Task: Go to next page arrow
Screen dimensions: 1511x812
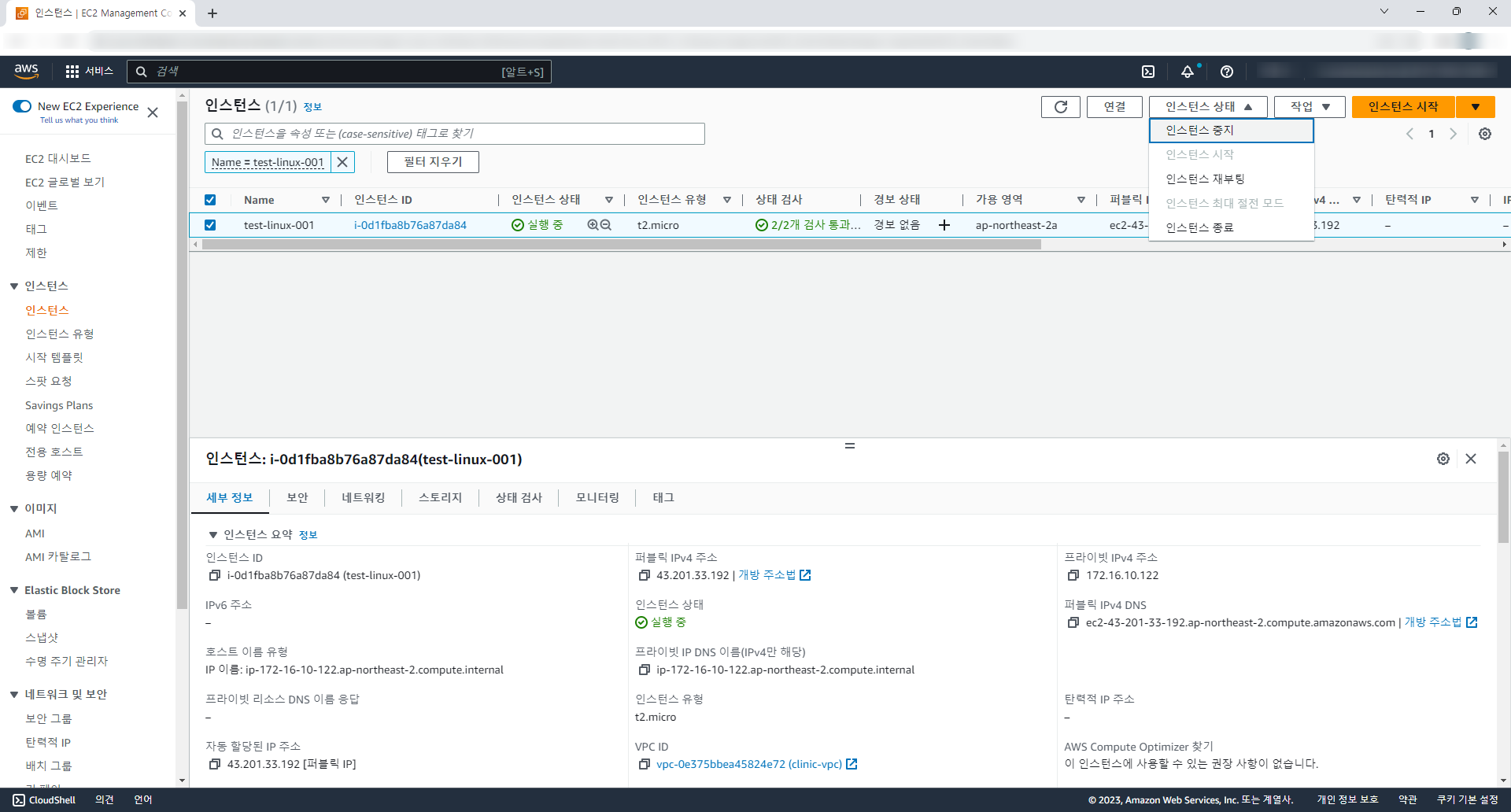Action: click(1454, 134)
